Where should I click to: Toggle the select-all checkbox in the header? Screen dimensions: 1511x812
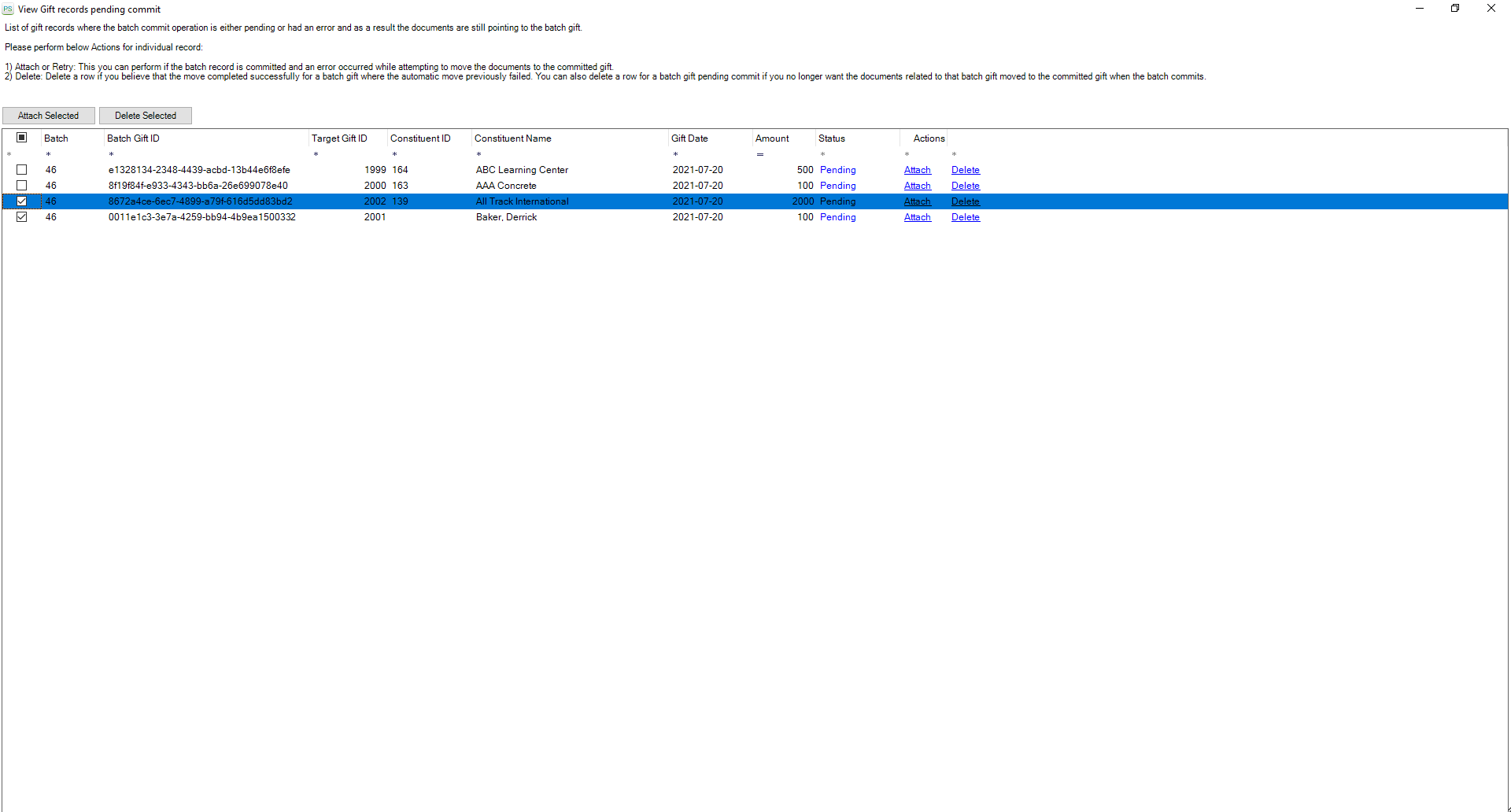click(22, 138)
